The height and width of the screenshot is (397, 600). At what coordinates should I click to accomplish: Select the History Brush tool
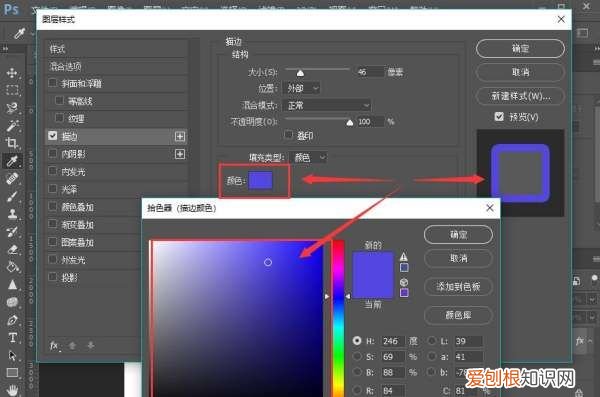[x=12, y=231]
